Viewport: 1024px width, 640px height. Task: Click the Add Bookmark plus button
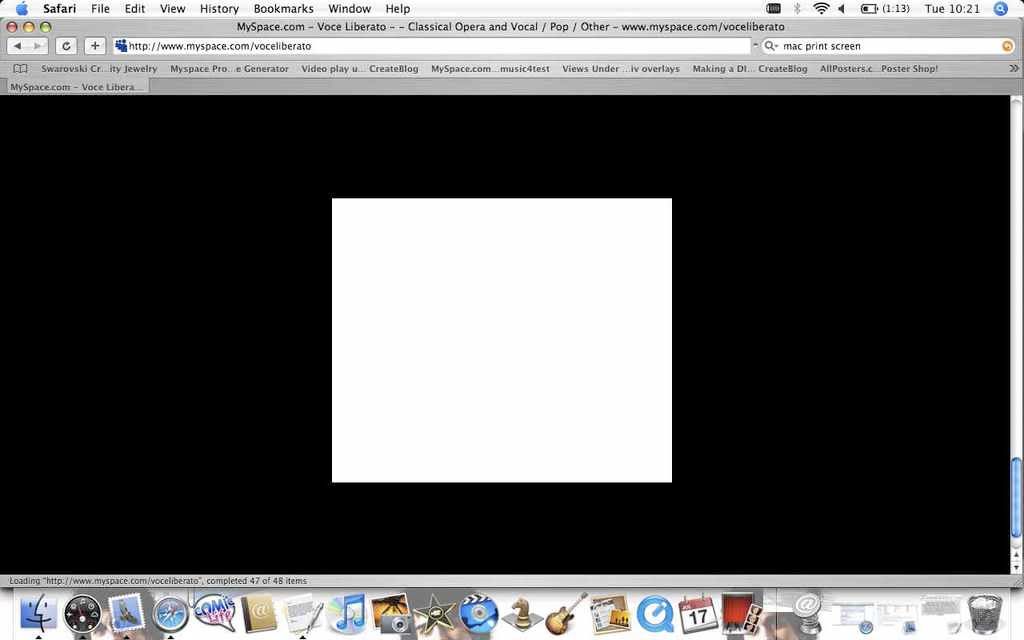[95, 46]
